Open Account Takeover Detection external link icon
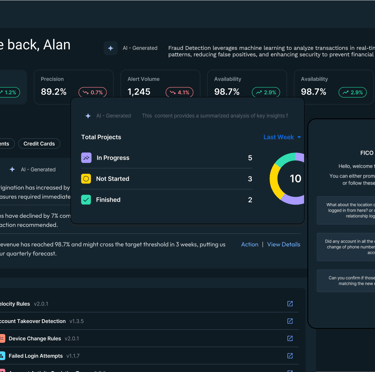The height and width of the screenshot is (372, 375). pos(290,321)
